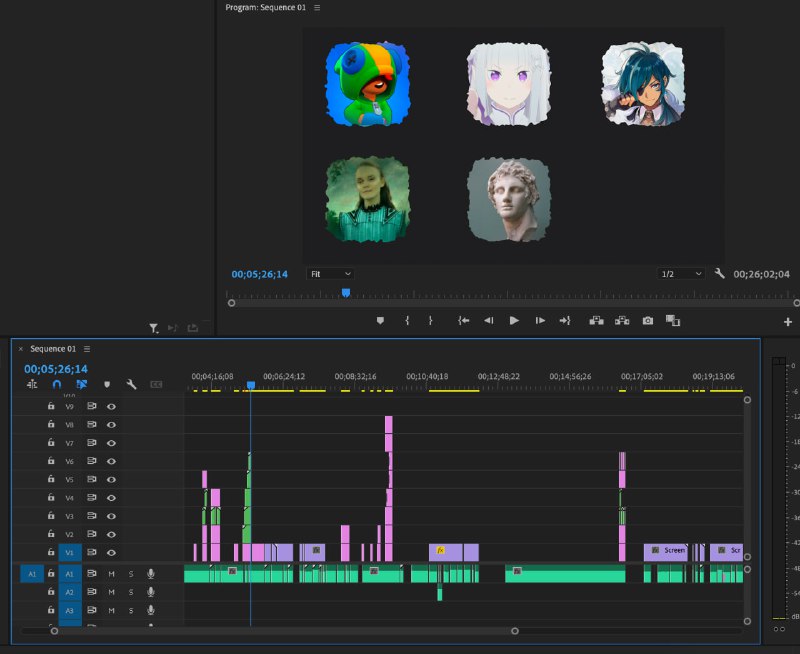Toggle track lock for V6
This screenshot has height=654, width=800.
pyautogui.click(x=51, y=461)
